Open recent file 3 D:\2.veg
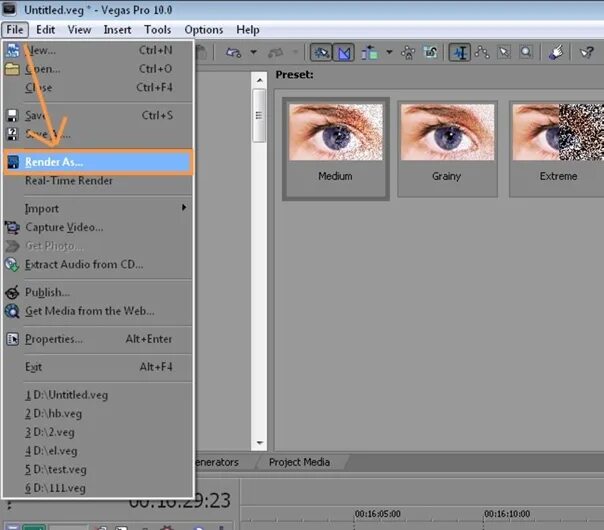The image size is (604, 530). 98,432
